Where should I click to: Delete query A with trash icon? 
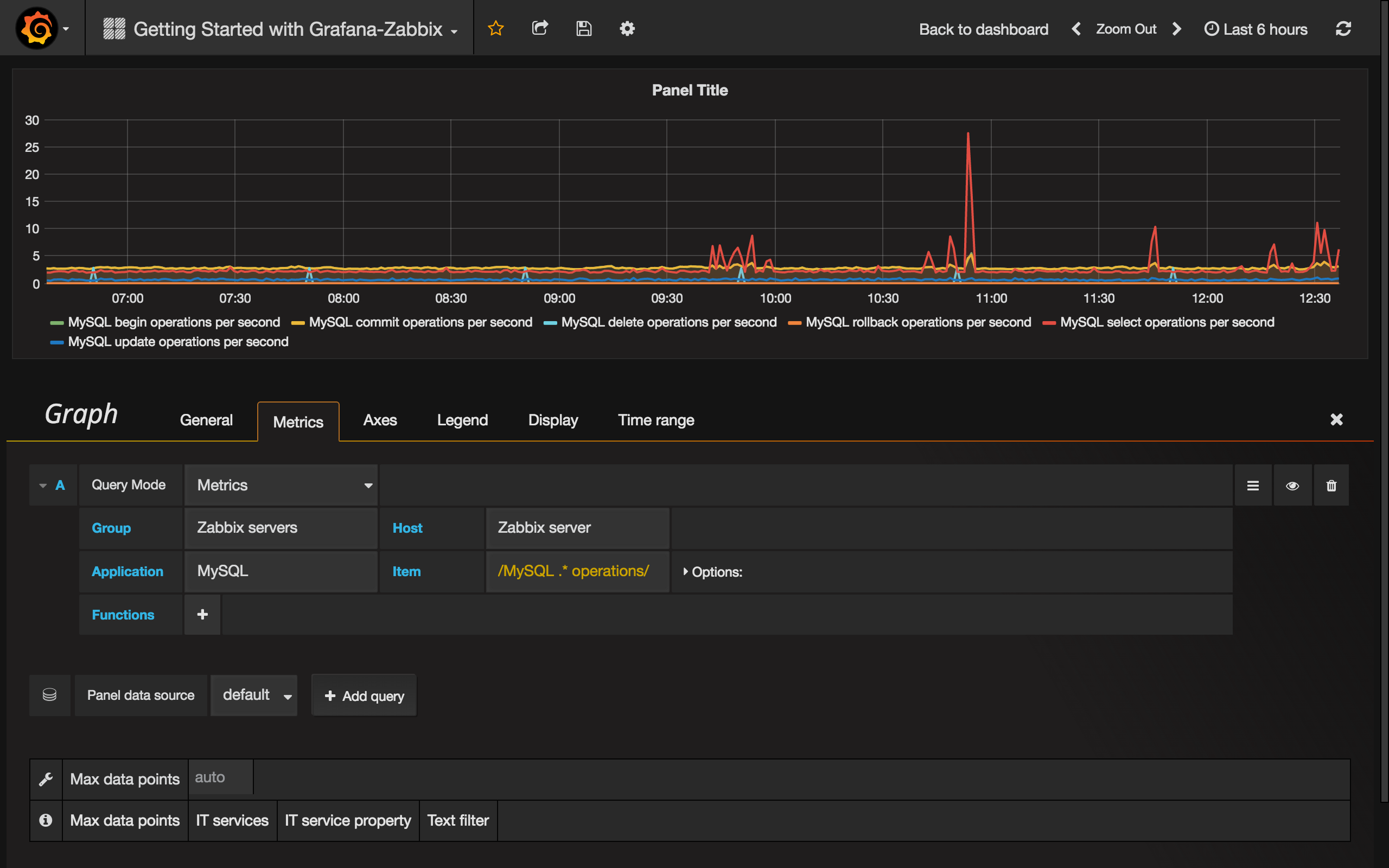pos(1331,486)
